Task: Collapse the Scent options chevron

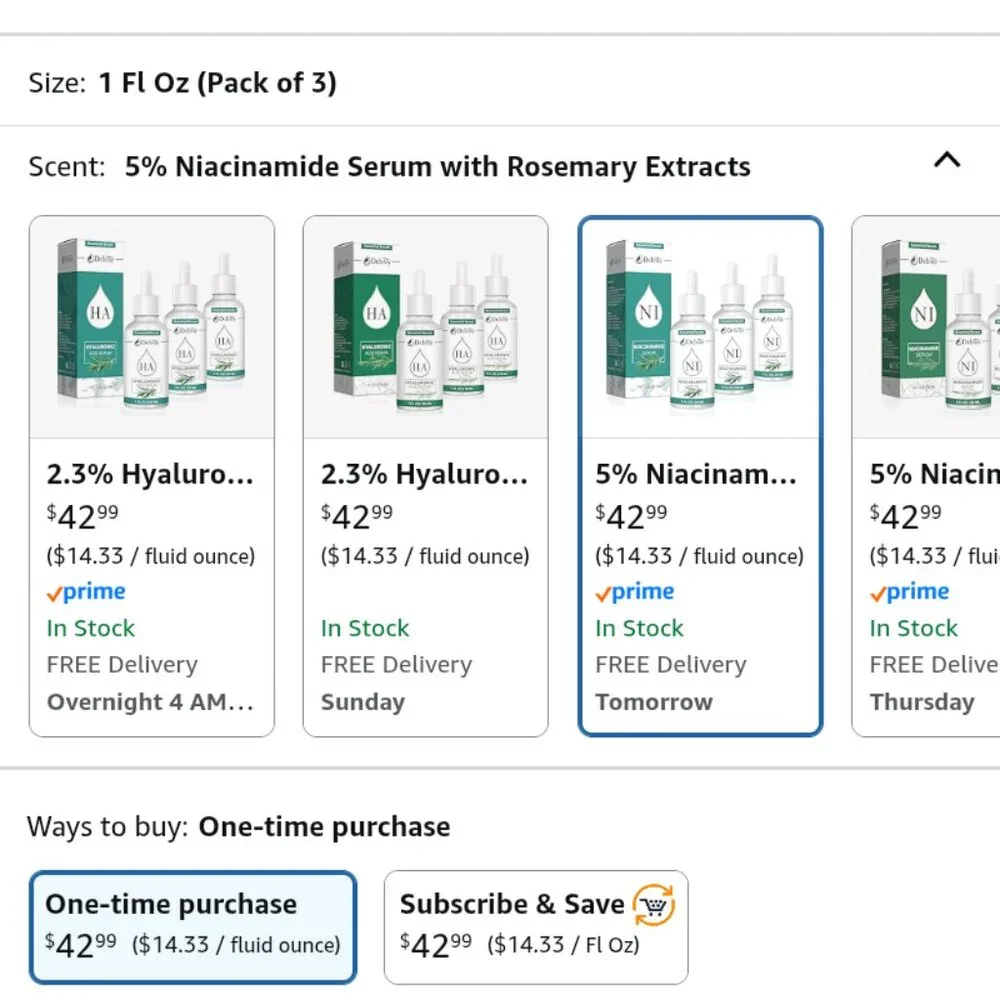Action: click(946, 160)
